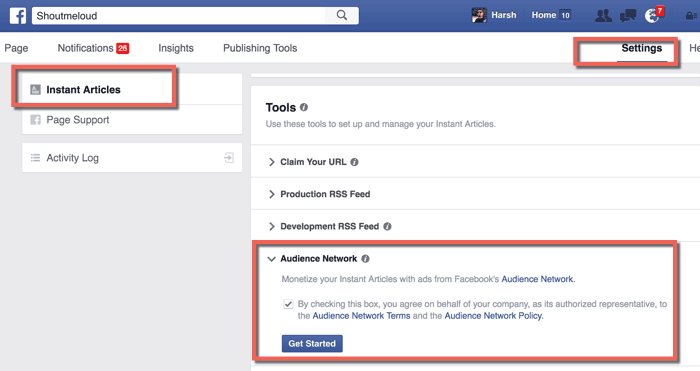Click the search magnifier icon
The width and height of the screenshot is (700, 371).
[342, 15]
